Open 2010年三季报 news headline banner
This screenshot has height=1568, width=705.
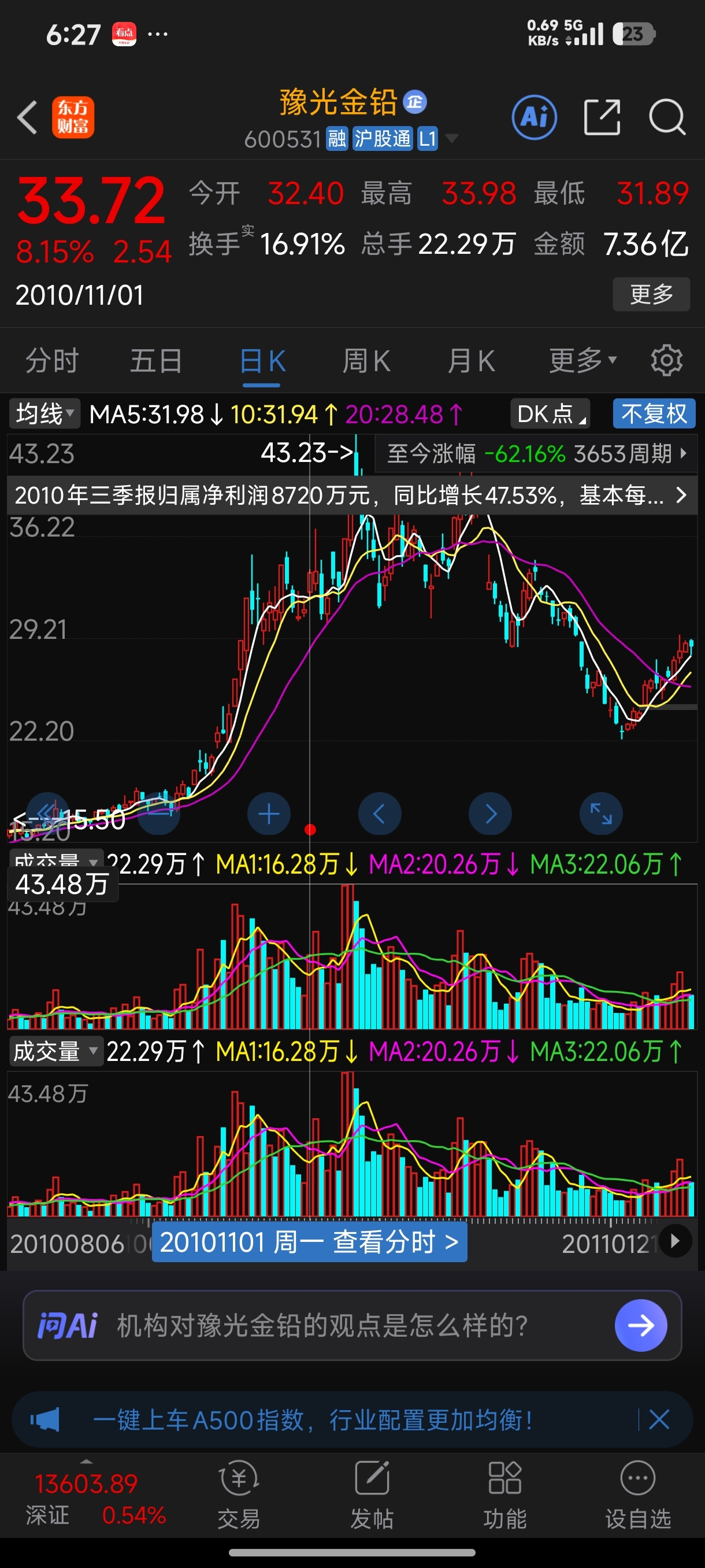pos(351,495)
